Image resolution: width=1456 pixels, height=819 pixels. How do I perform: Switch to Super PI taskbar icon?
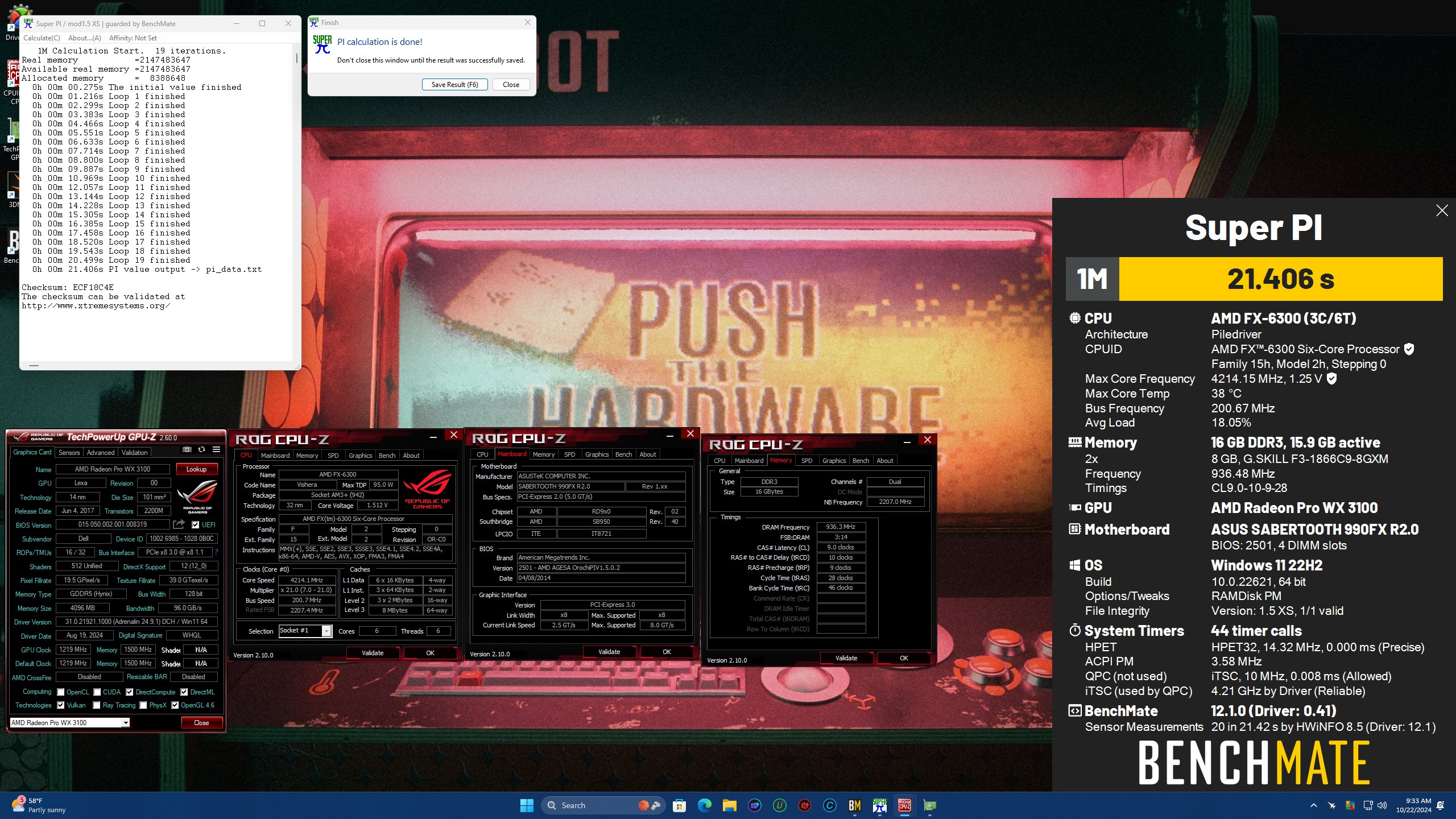[x=879, y=805]
